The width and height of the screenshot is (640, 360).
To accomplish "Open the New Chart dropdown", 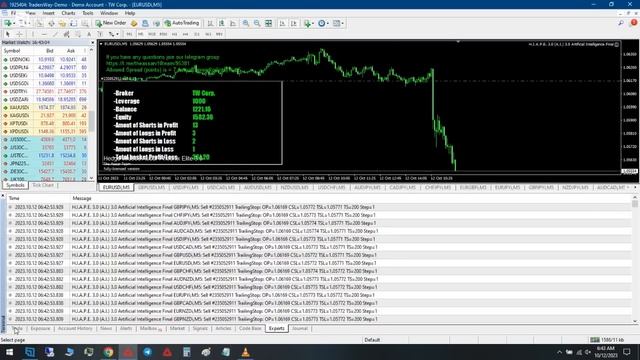I will point(9,23).
